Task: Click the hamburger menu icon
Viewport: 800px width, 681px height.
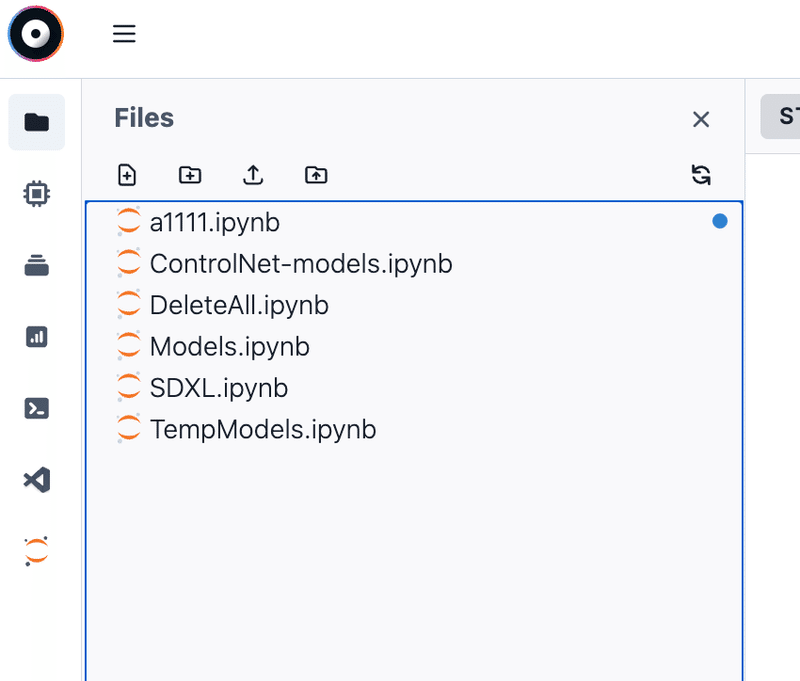Action: pyautogui.click(x=124, y=34)
